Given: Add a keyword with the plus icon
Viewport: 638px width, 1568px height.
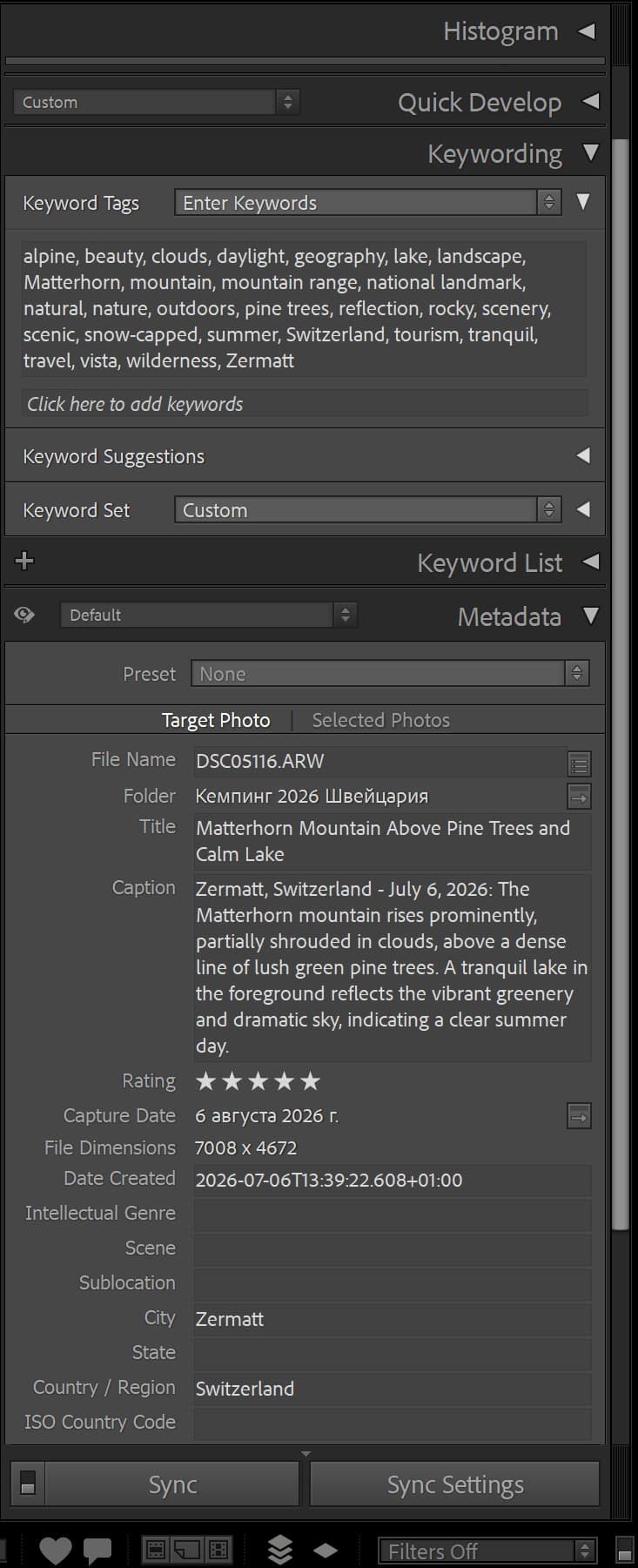Looking at the screenshot, I should pyautogui.click(x=24, y=561).
